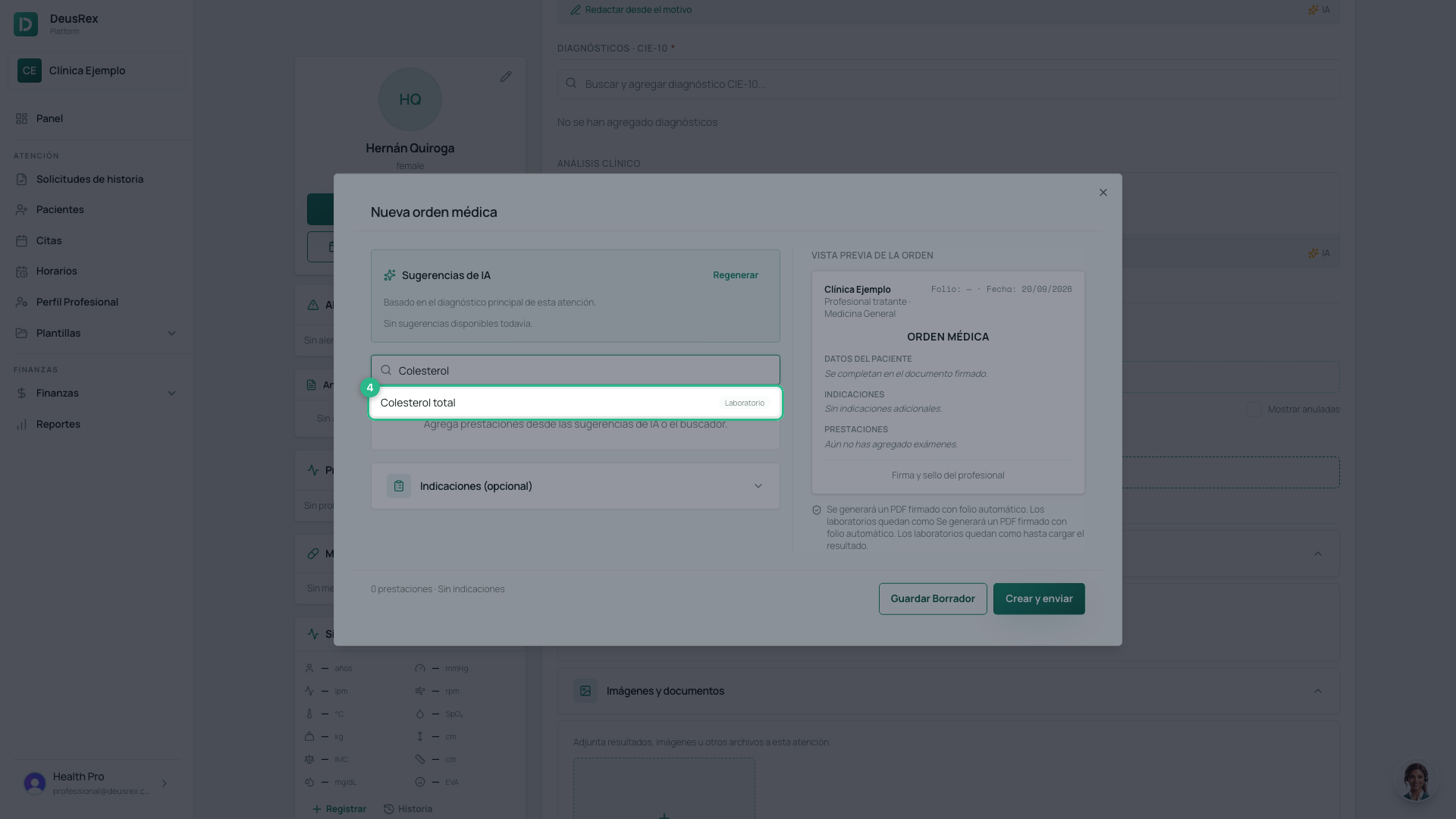Click the Imágenes y documentos image icon
The width and height of the screenshot is (1456, 819).
click(x=585, y=691)
